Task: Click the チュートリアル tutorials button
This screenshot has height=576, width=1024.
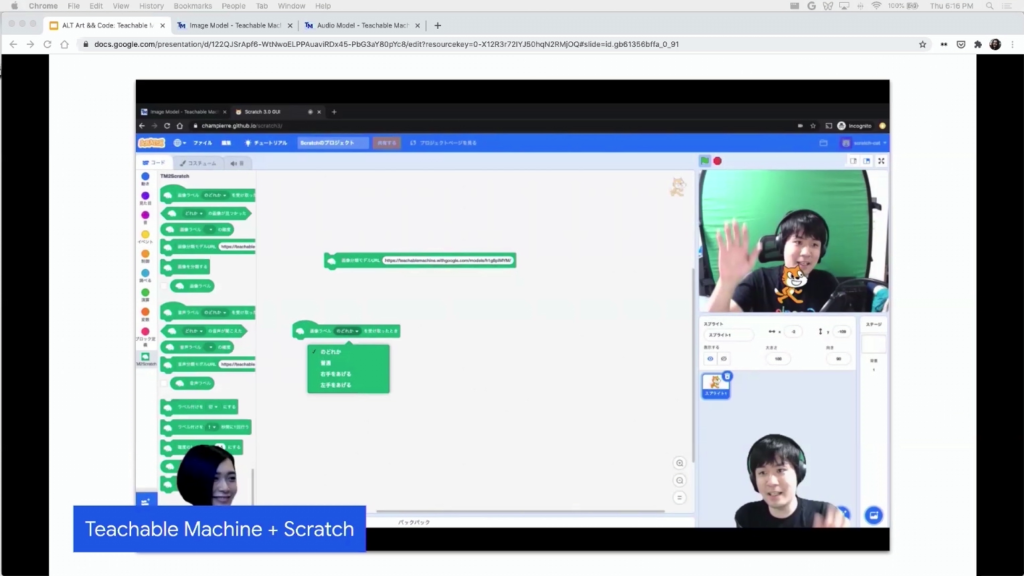Action: (266, 143)
